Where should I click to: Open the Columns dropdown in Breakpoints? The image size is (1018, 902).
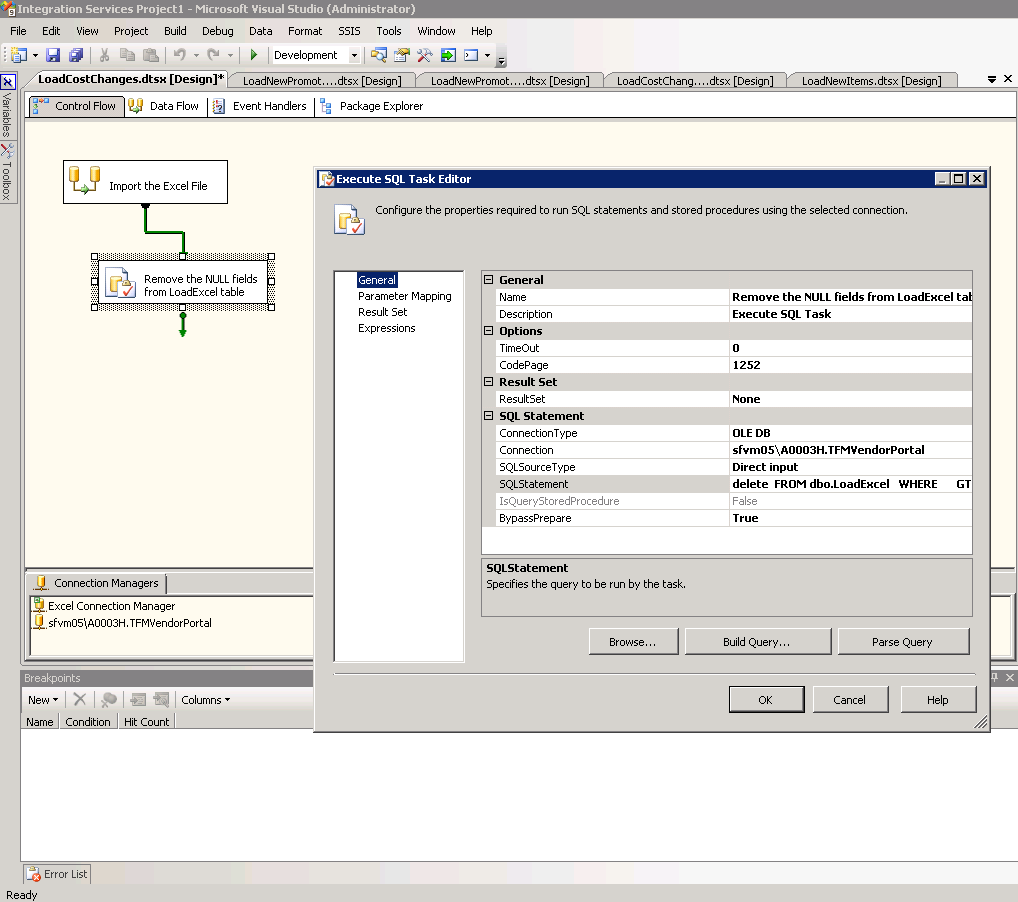tap(205, 699)
